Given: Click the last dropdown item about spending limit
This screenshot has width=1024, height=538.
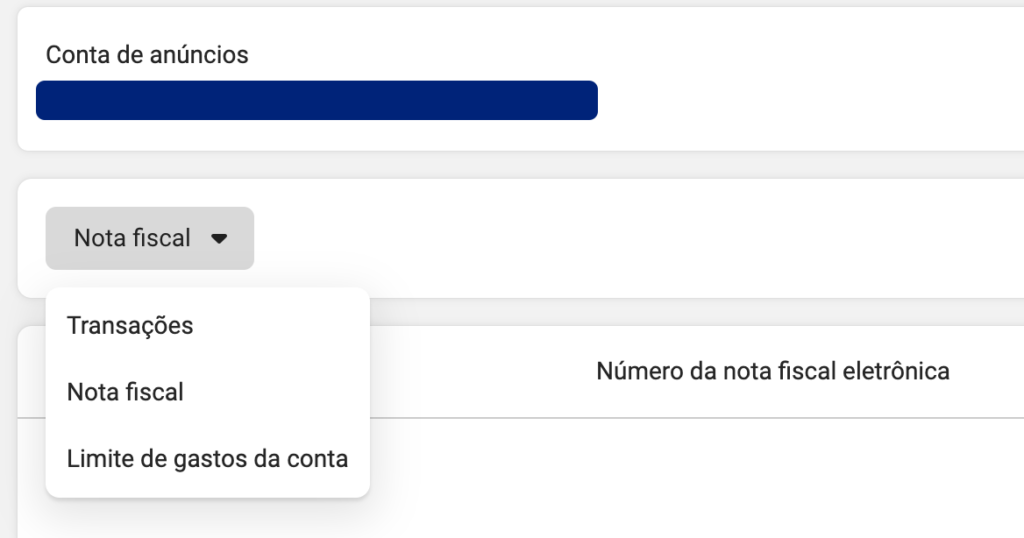Looking at the screenshot, I should click(x=207, y=459).
